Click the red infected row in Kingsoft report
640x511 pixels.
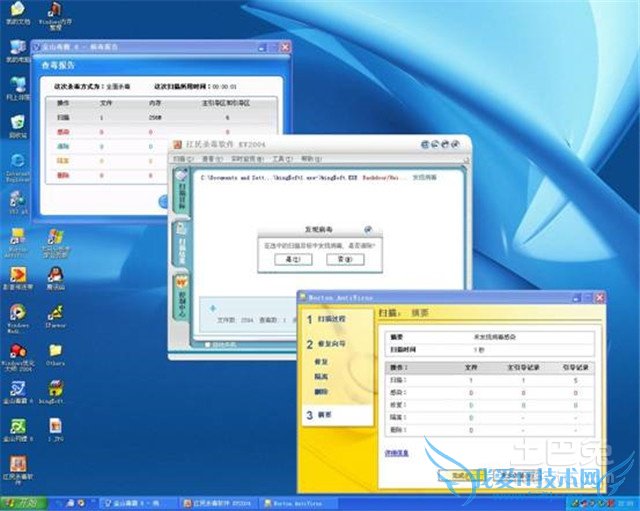point(161,132)
